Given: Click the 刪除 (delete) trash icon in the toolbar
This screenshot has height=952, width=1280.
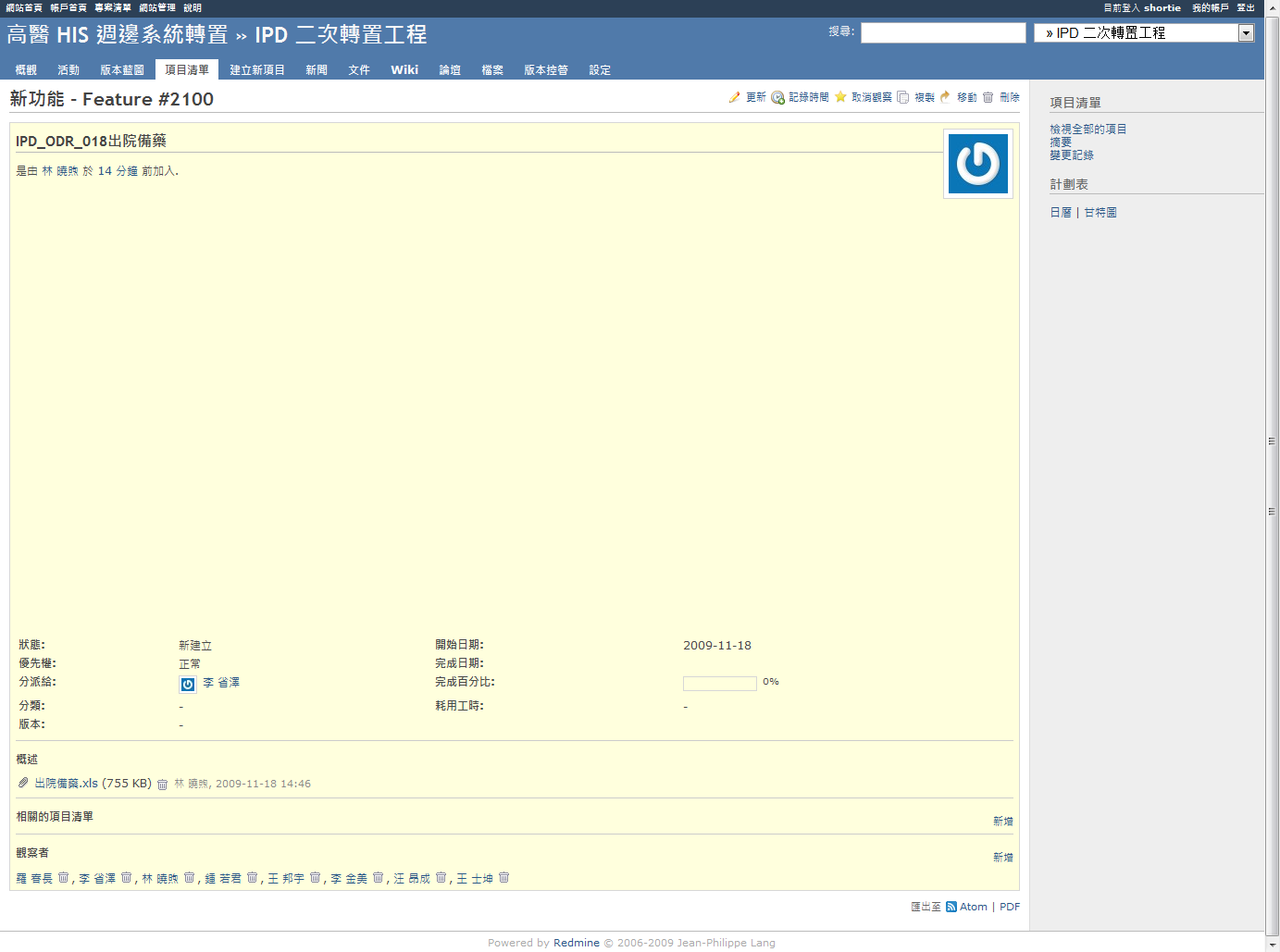Looking at the screenshot, I should point(988,97).
